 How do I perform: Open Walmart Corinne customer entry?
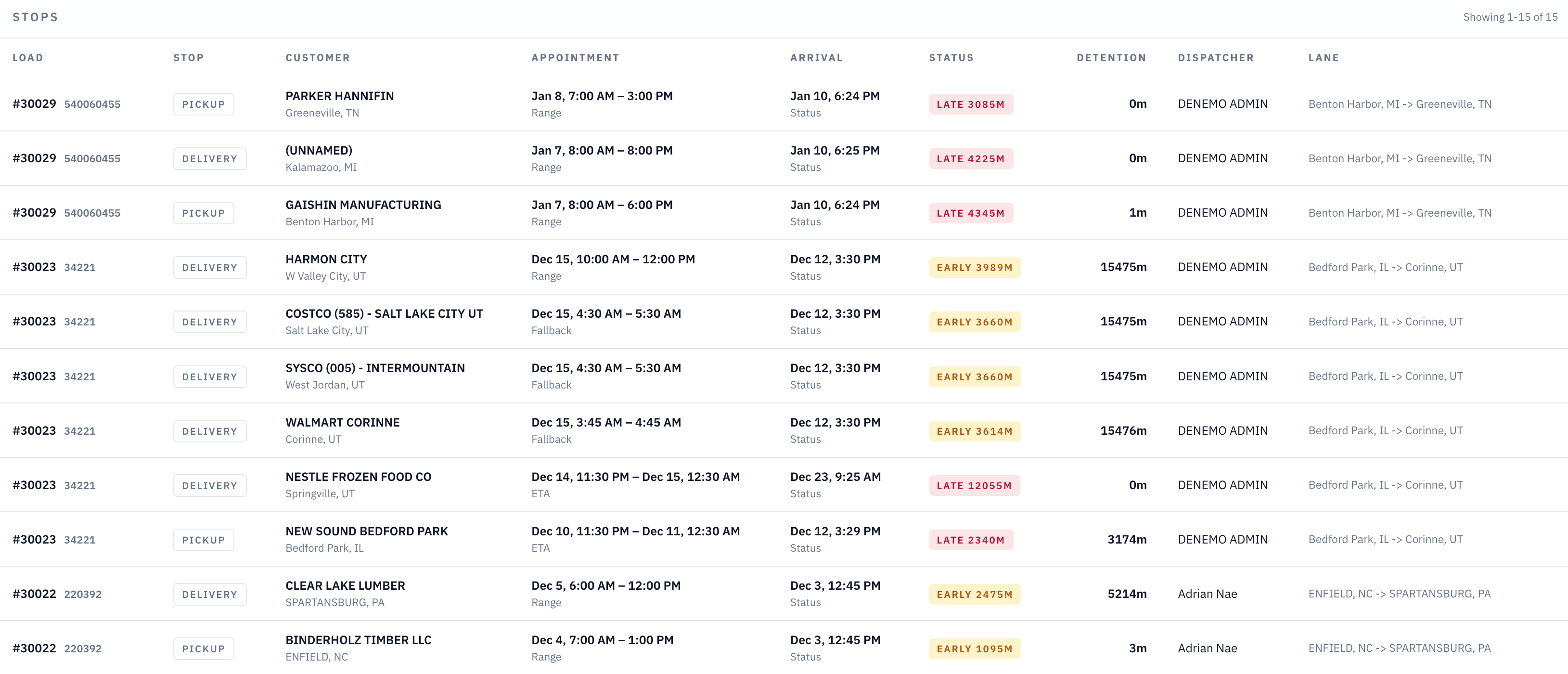pos(342,423)
